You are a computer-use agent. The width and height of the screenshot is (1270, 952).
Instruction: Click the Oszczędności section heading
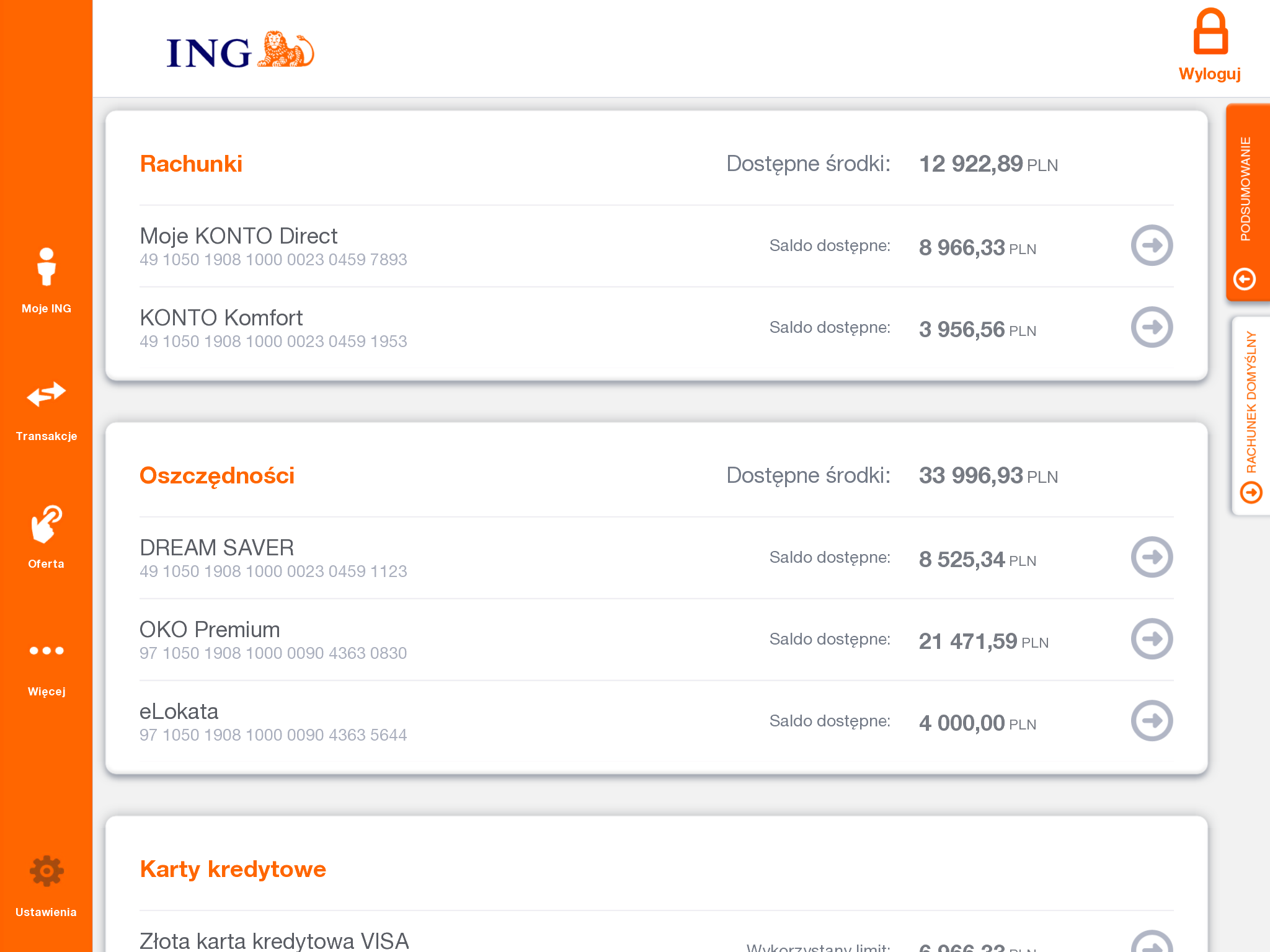coord(217,476)
